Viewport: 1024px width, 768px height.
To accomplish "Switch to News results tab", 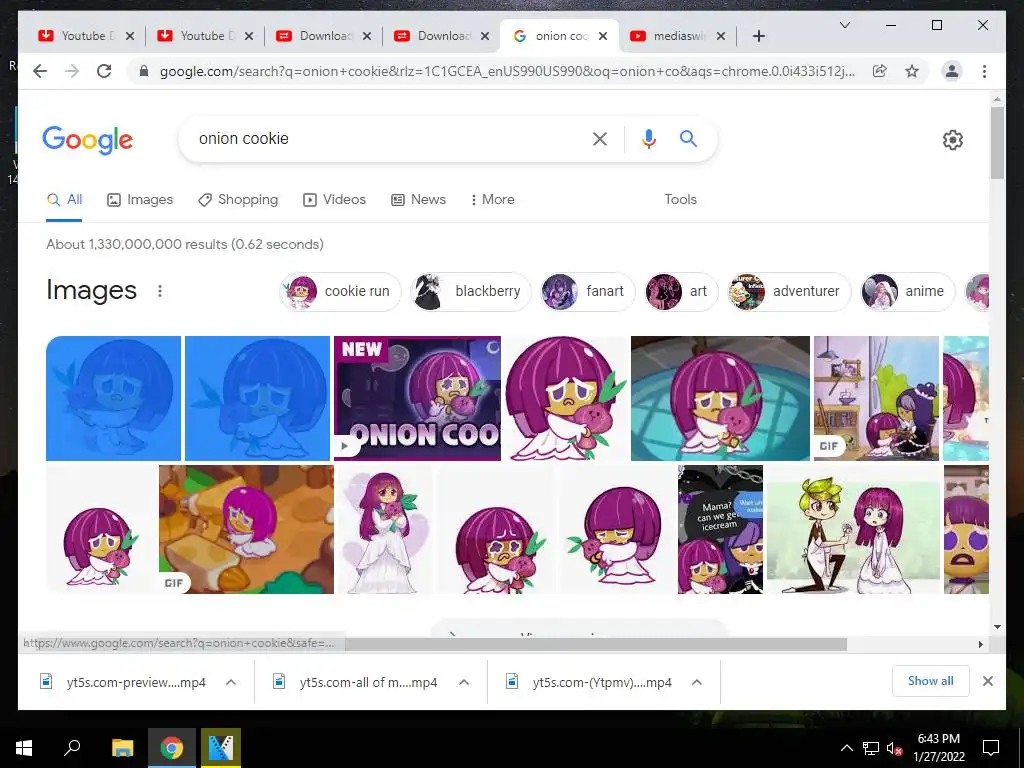I will (x=418, y=199).
